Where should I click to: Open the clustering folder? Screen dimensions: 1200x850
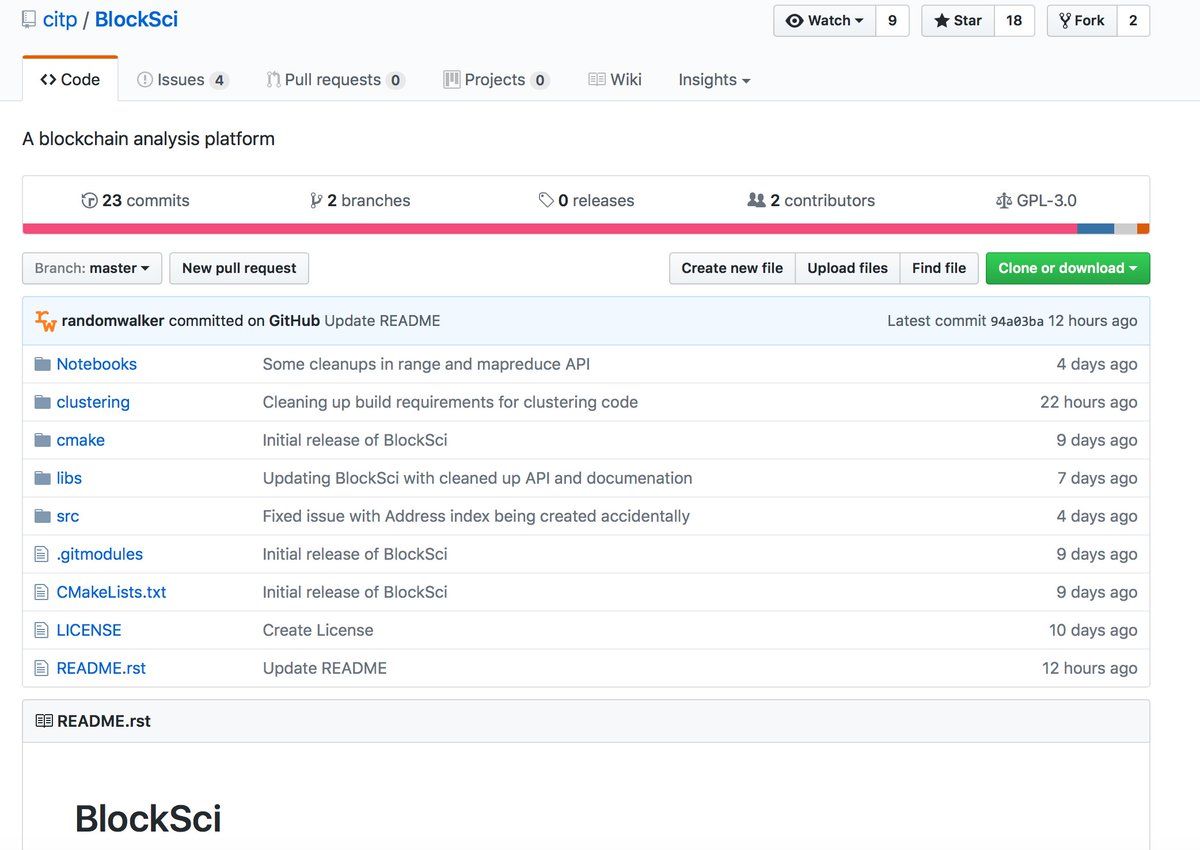93,402
